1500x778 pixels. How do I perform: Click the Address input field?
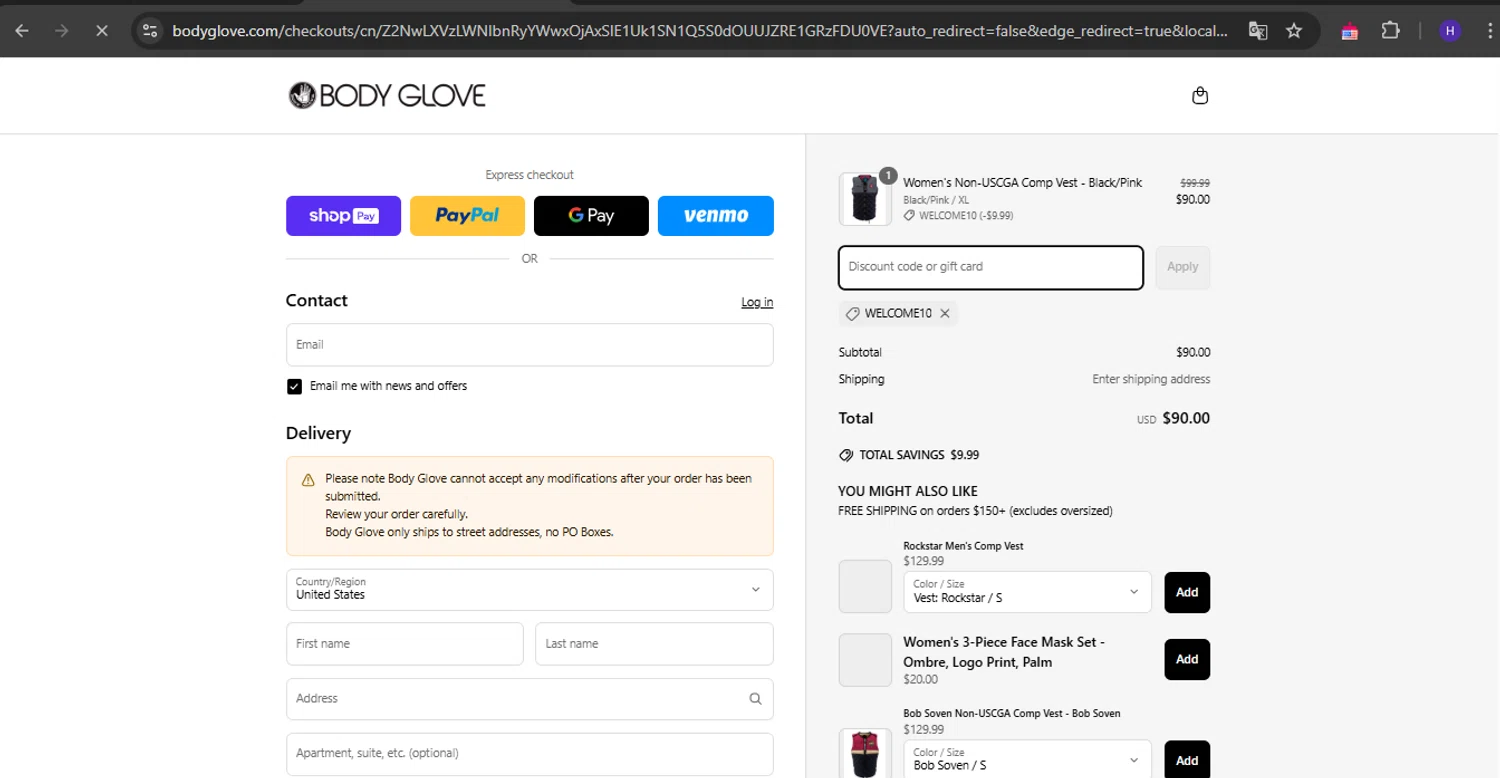click(530, 699)
